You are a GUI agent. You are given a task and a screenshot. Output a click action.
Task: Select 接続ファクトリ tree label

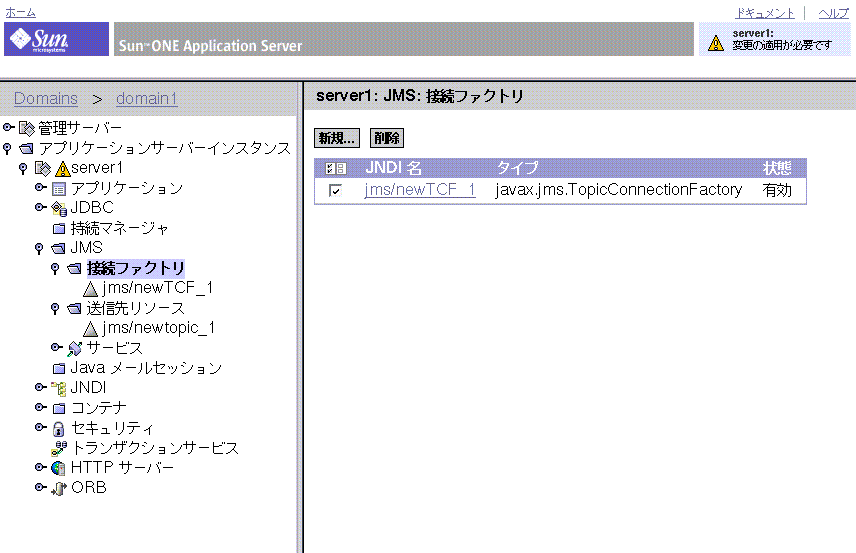(136, 268)
